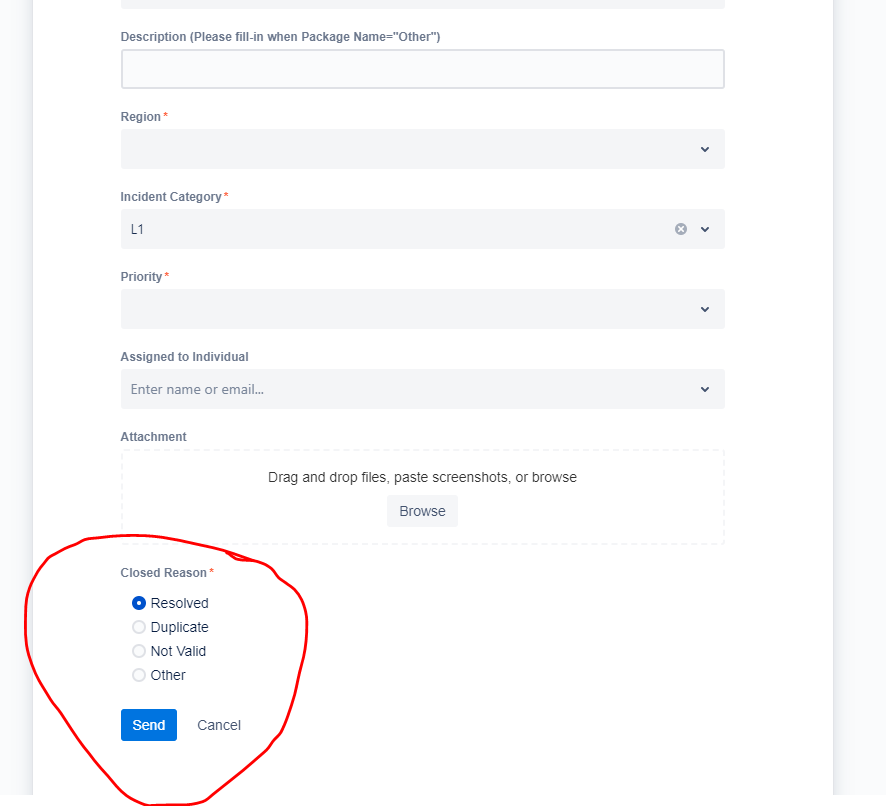Screen dimensions: 886x806
Task: Expand the Assigned to Individual chevron
Action: coord(705,389)
